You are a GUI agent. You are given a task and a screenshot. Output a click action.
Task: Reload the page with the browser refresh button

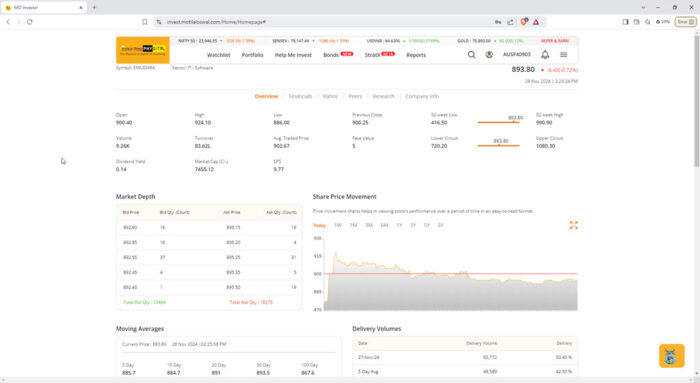[x=30, y=21]
